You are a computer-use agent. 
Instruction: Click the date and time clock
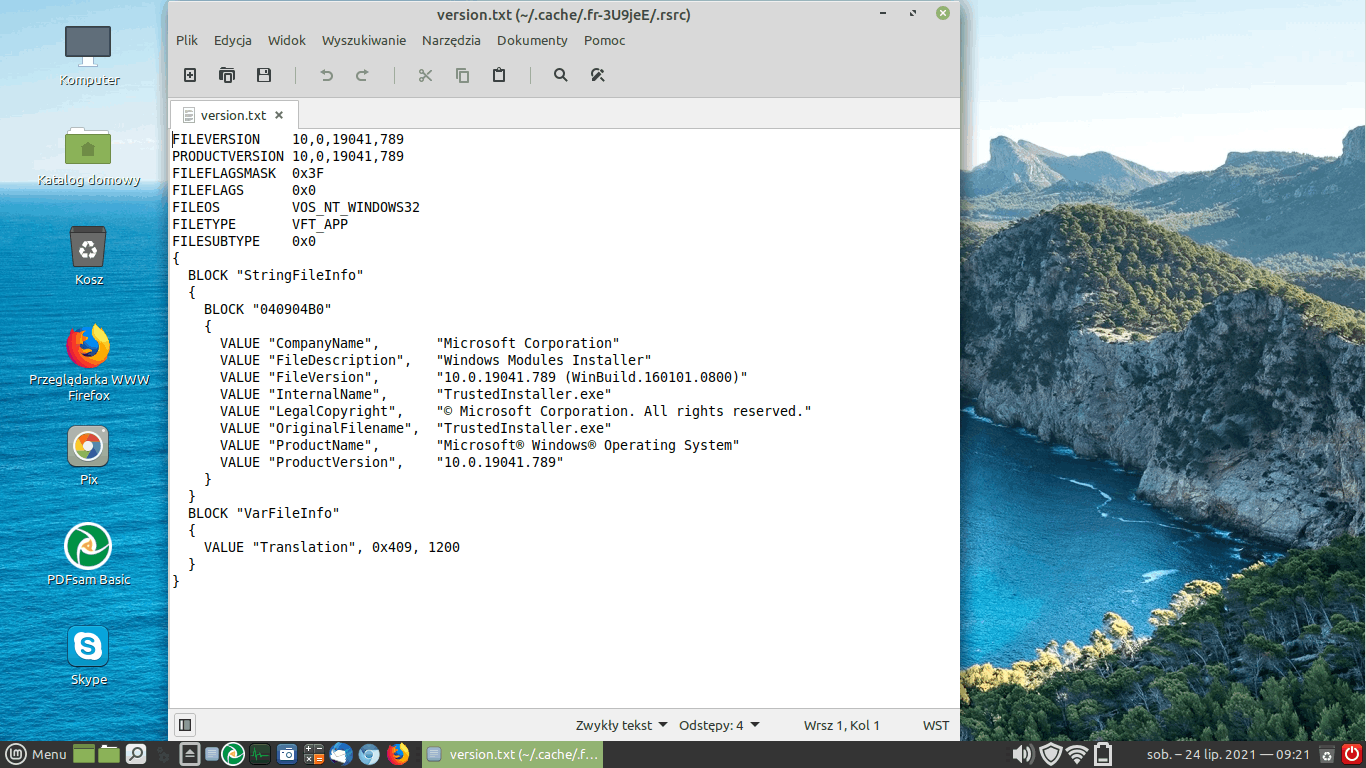pyautogui.click(x=1228, y=754)
